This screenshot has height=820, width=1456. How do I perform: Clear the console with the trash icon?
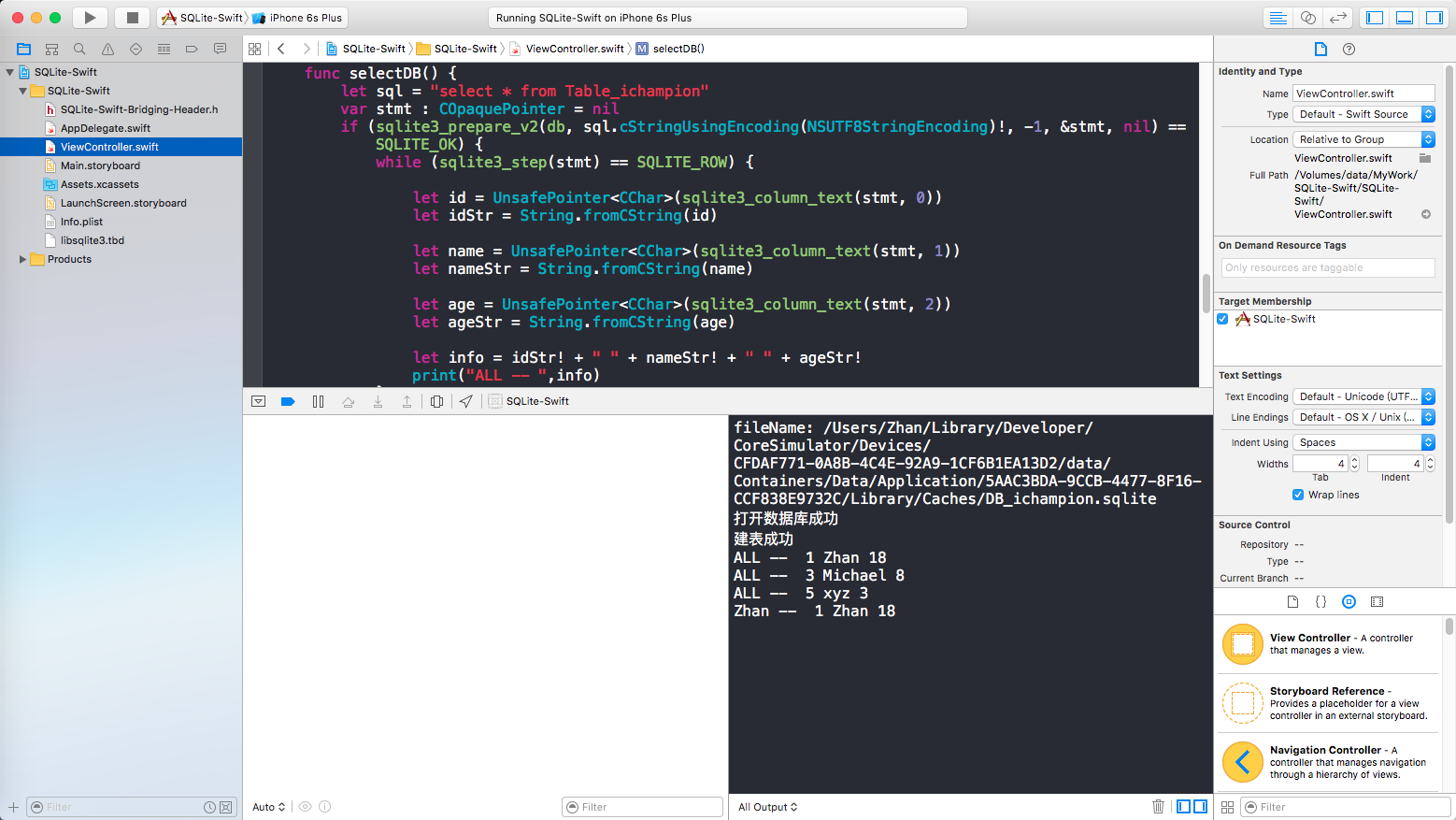point(1158,806)
